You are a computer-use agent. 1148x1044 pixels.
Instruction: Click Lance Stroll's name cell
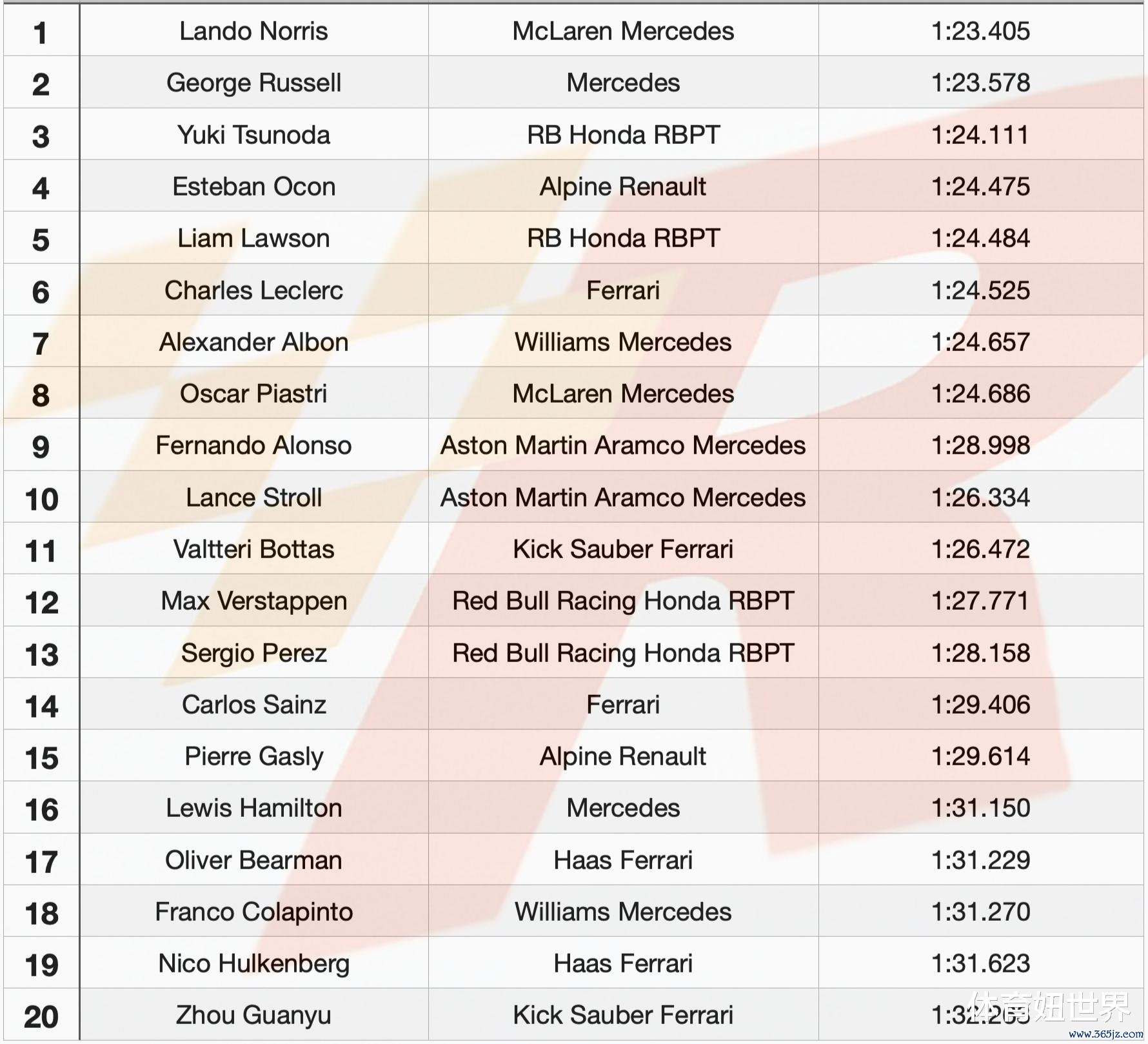pos(253,497)
